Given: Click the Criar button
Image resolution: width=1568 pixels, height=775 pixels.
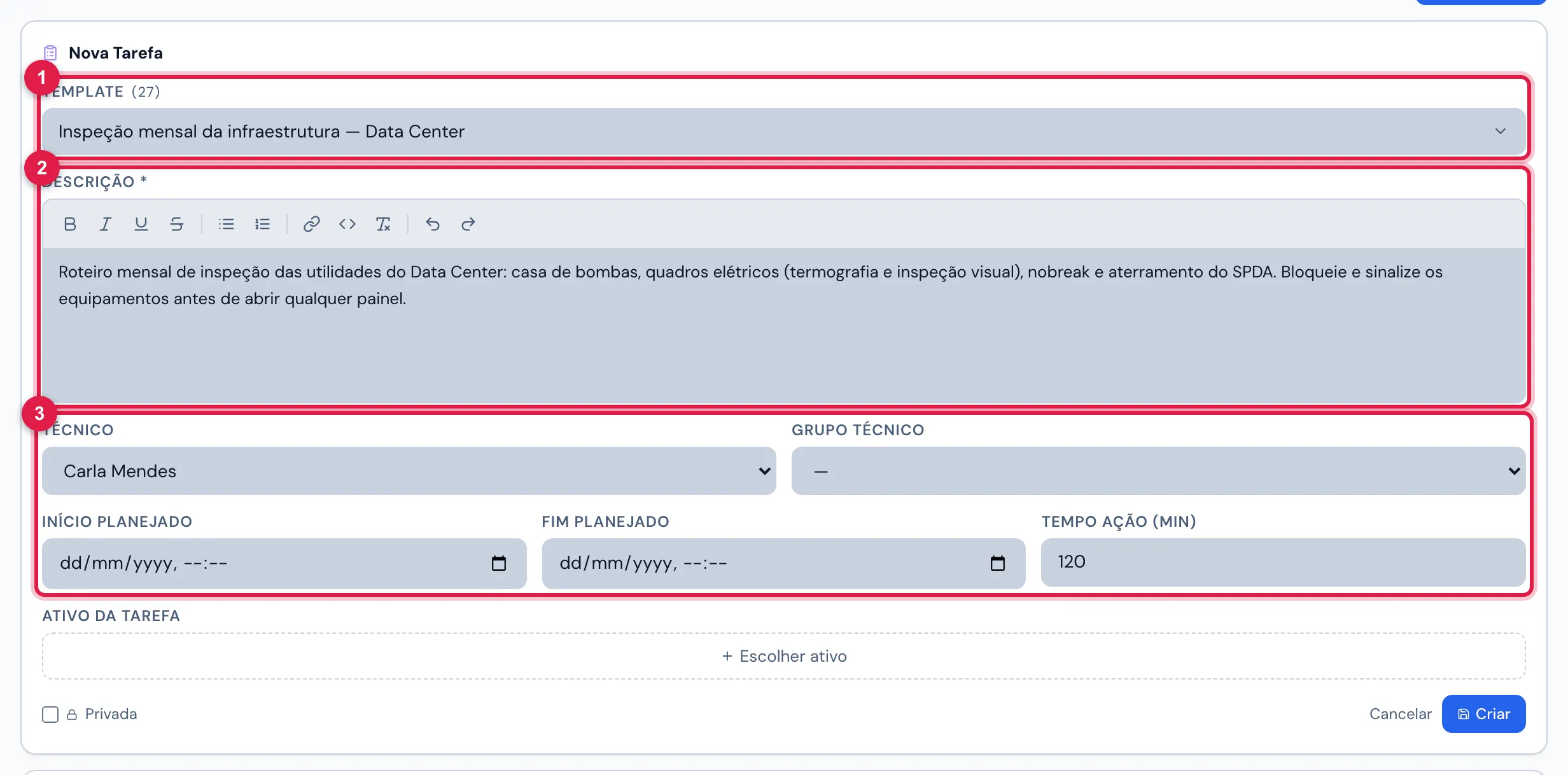Looking at the screenshot, I should click(1484, 714).
